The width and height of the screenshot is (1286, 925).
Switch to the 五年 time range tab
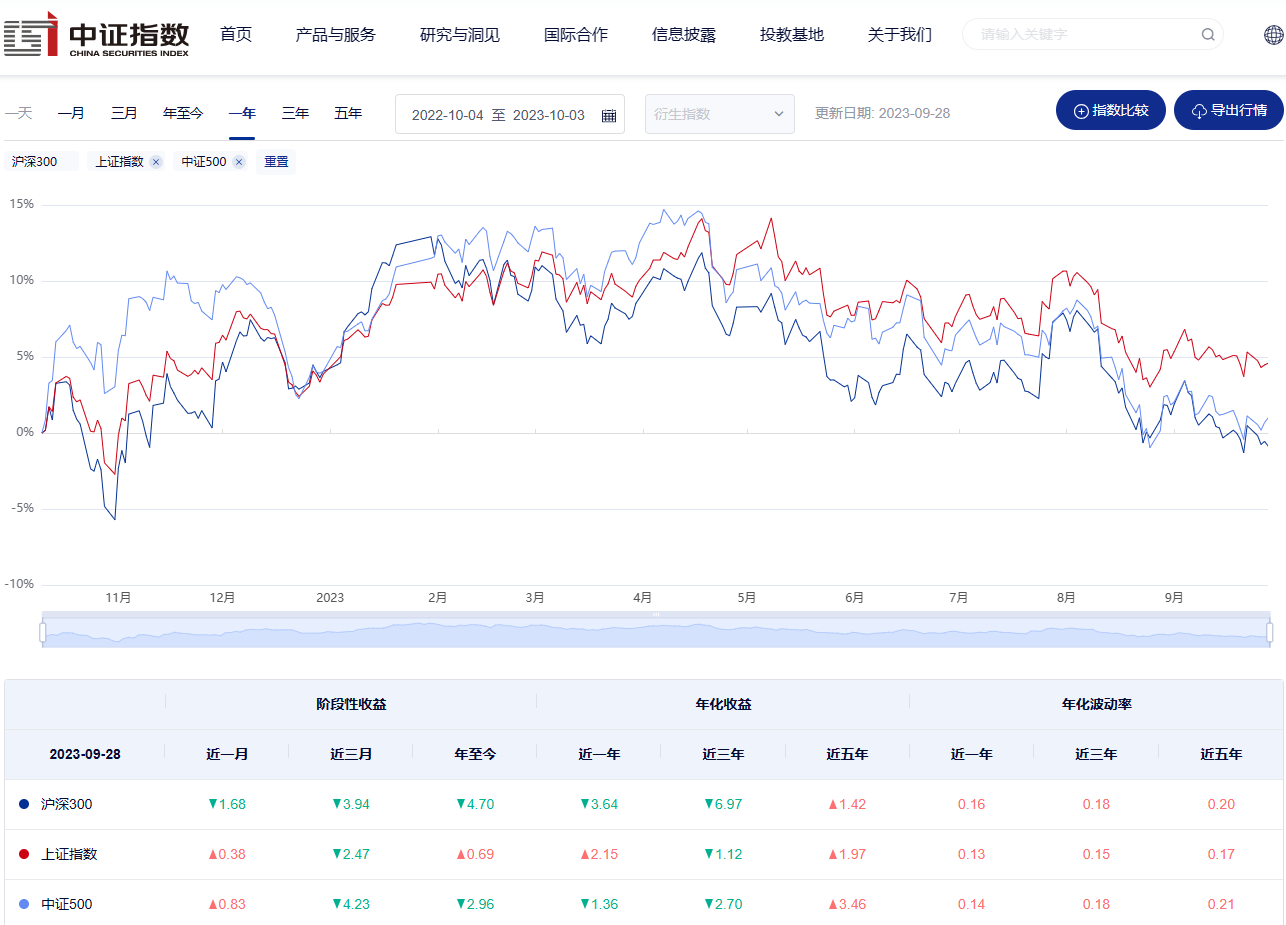click(x=348, y=113)
